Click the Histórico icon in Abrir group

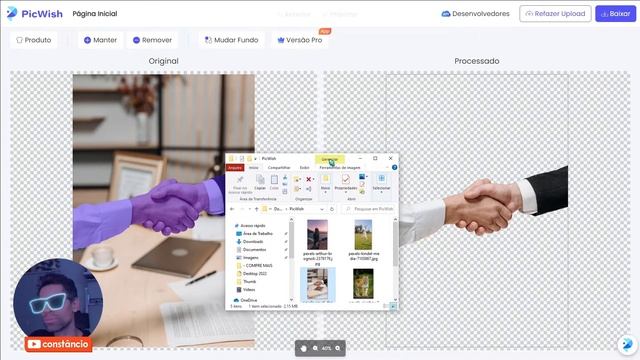pos(362,192)
